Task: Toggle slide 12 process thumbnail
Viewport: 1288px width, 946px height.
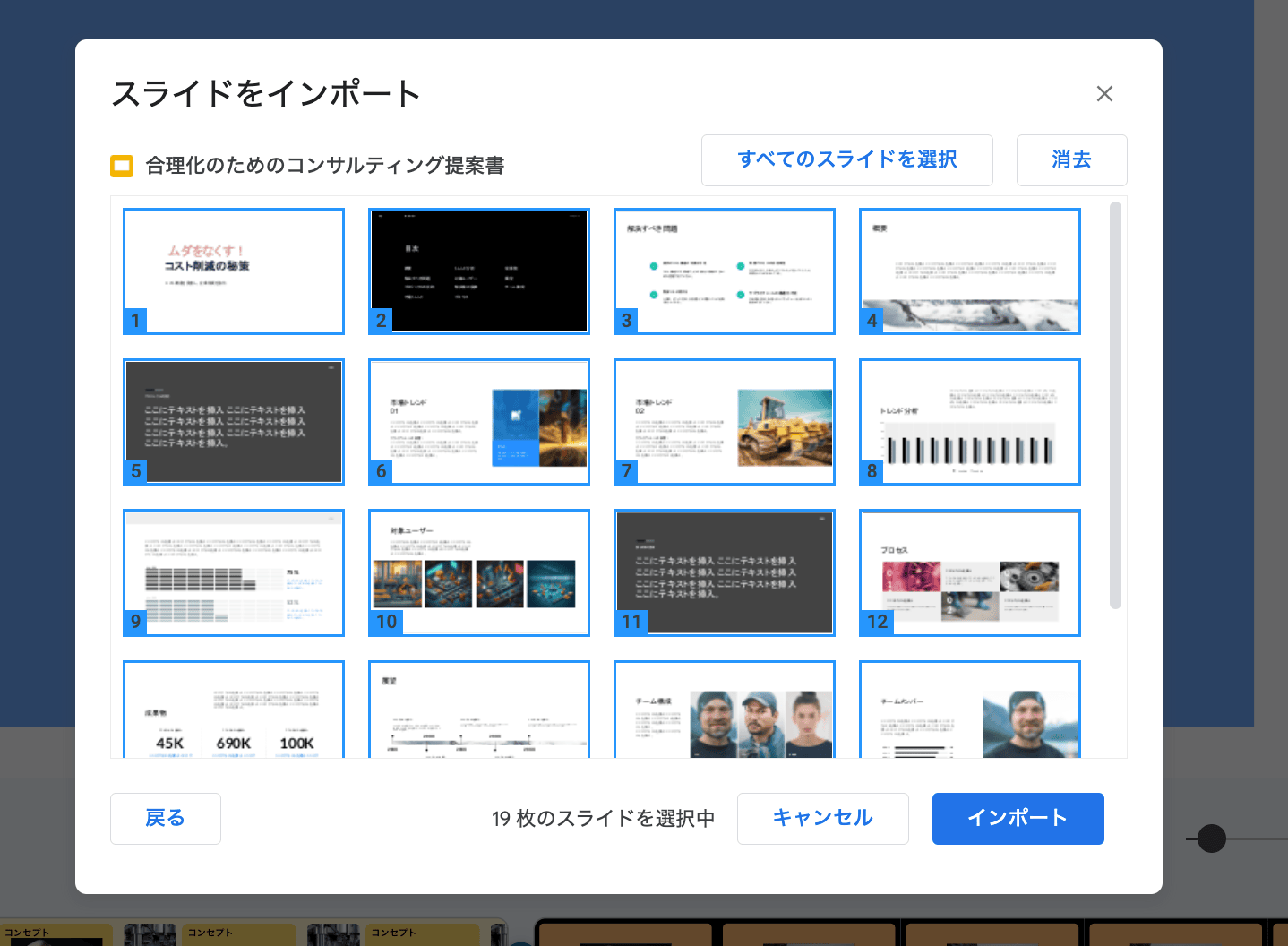Action: [x=970, y=572]
